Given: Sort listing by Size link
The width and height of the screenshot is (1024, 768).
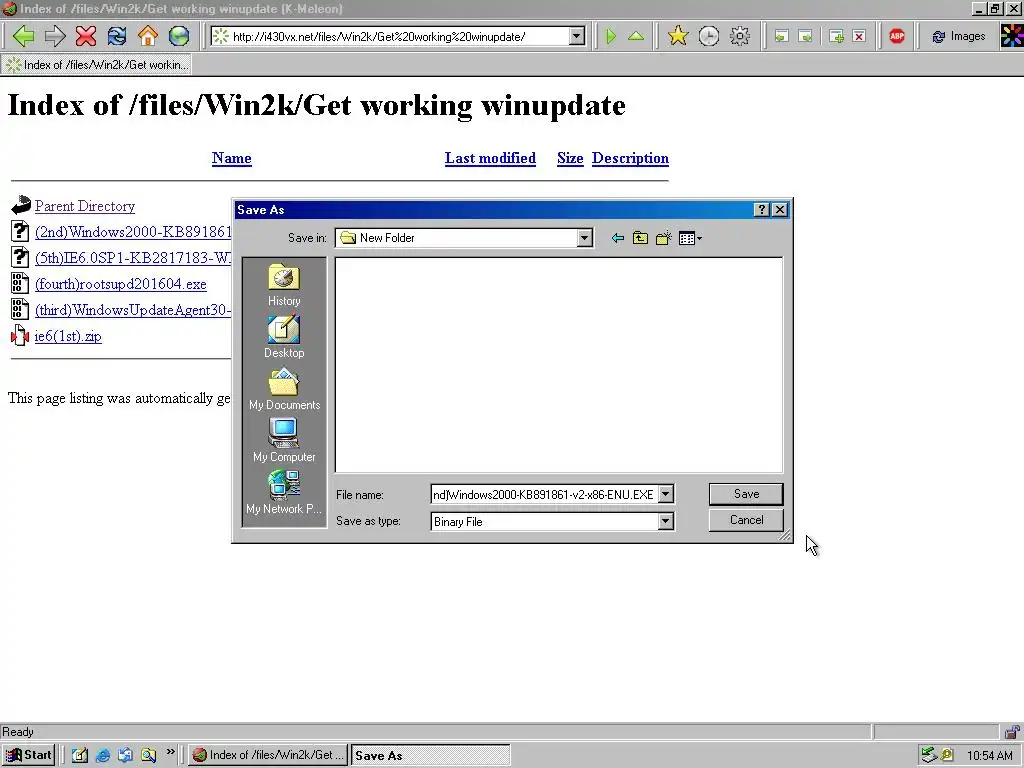Looking at the screenshot, I should pos(569,158).
